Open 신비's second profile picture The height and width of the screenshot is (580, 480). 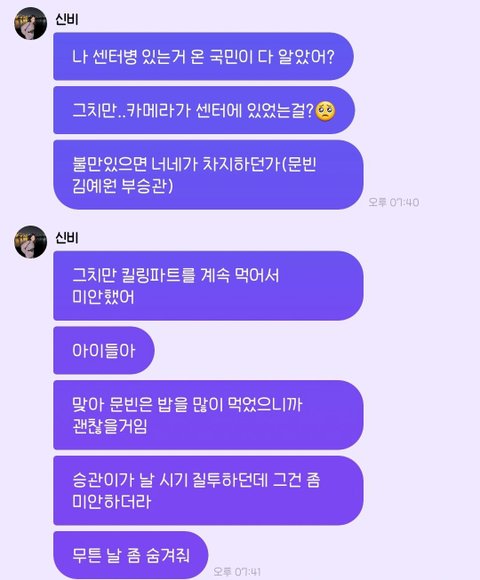[31, 242]
